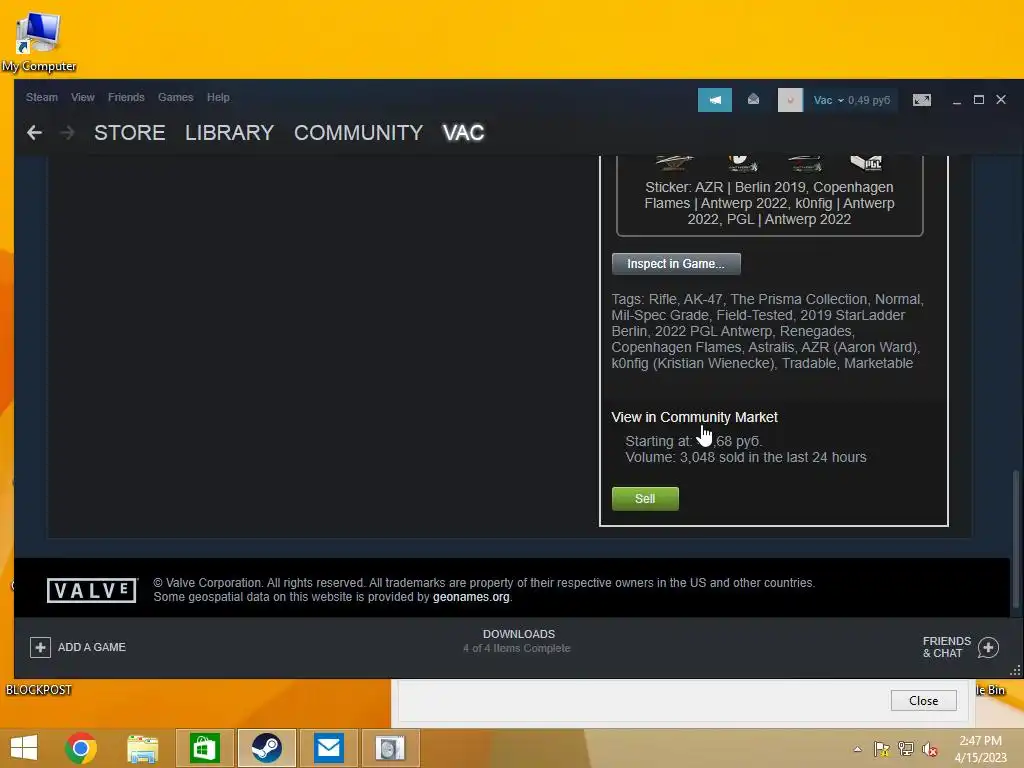Open the Friends menu

[126, 97]
